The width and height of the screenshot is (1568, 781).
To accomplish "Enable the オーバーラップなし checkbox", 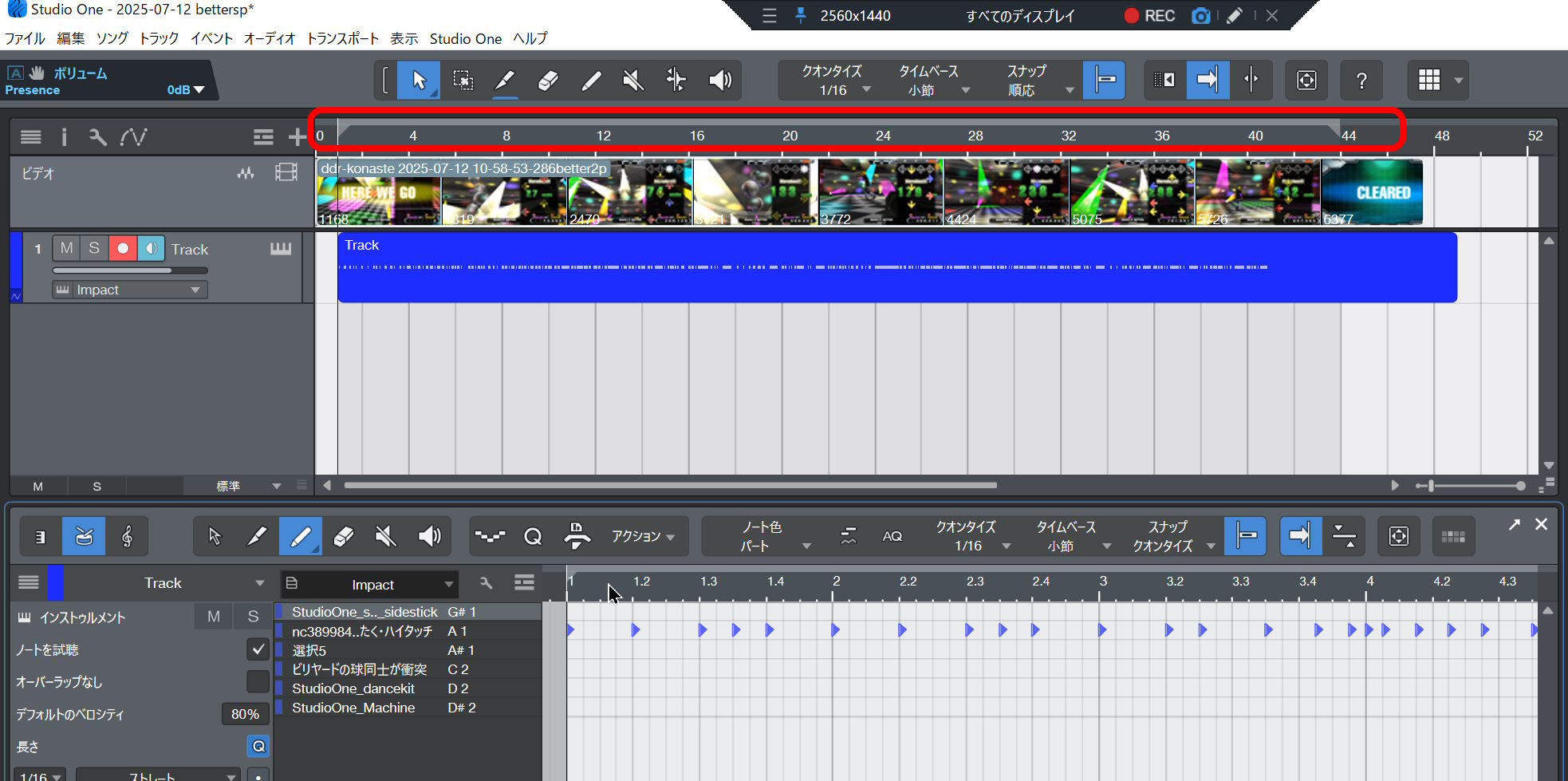I will pyautogui.click(x=258, y=681).
